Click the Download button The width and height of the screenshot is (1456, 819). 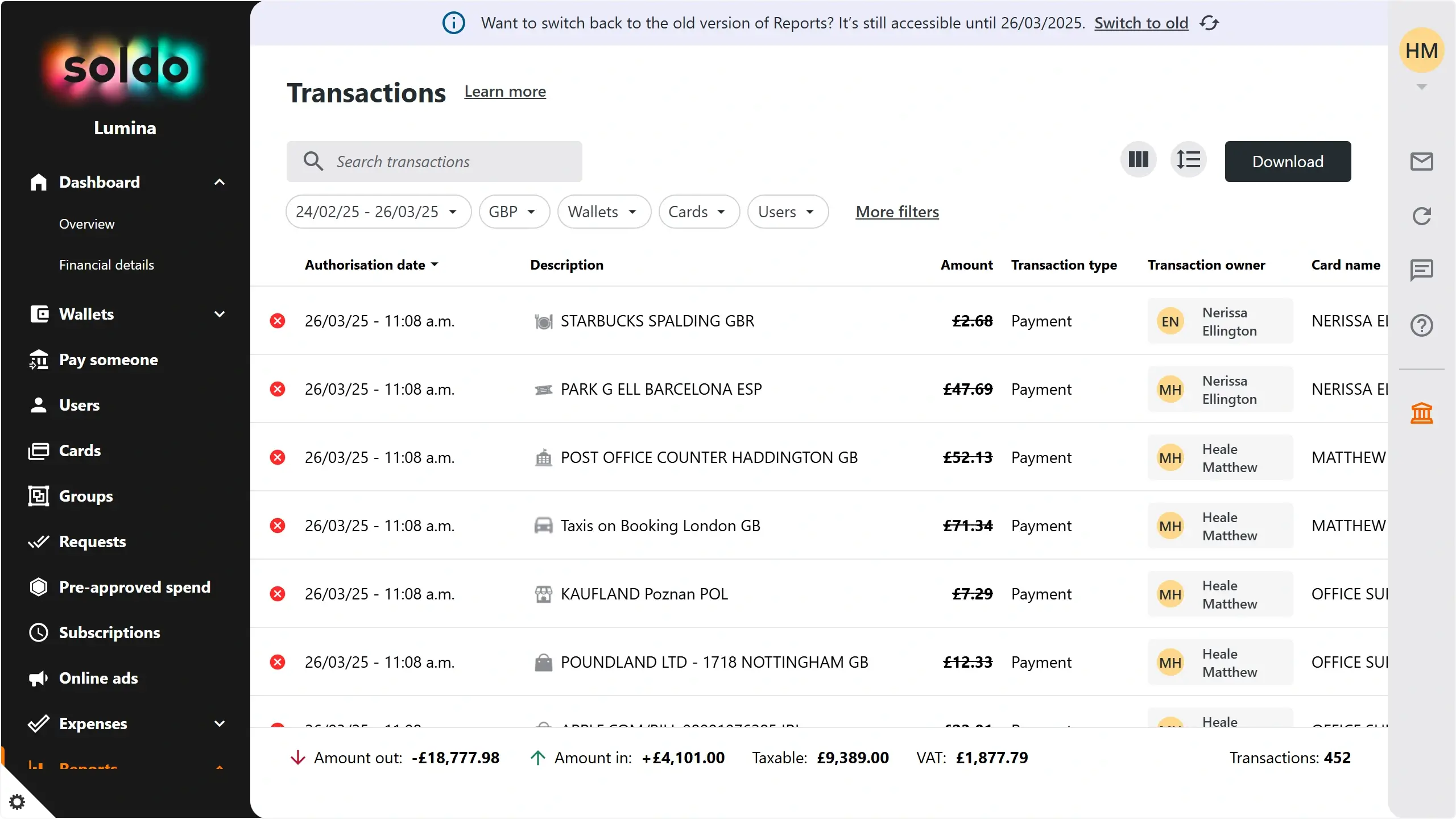(x=1287, y=161)
